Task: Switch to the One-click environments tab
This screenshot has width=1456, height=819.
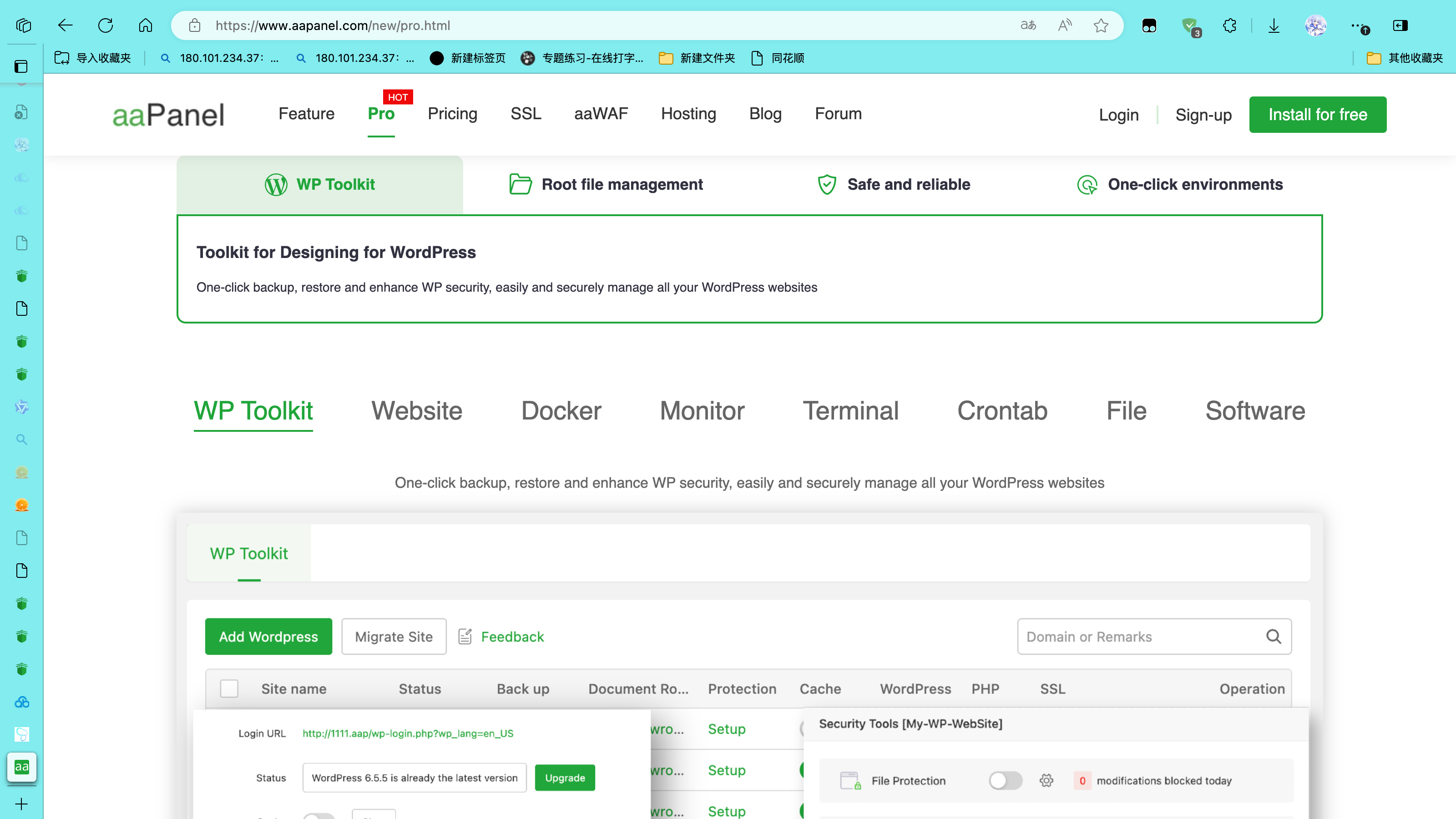Action: point(1180,184)
